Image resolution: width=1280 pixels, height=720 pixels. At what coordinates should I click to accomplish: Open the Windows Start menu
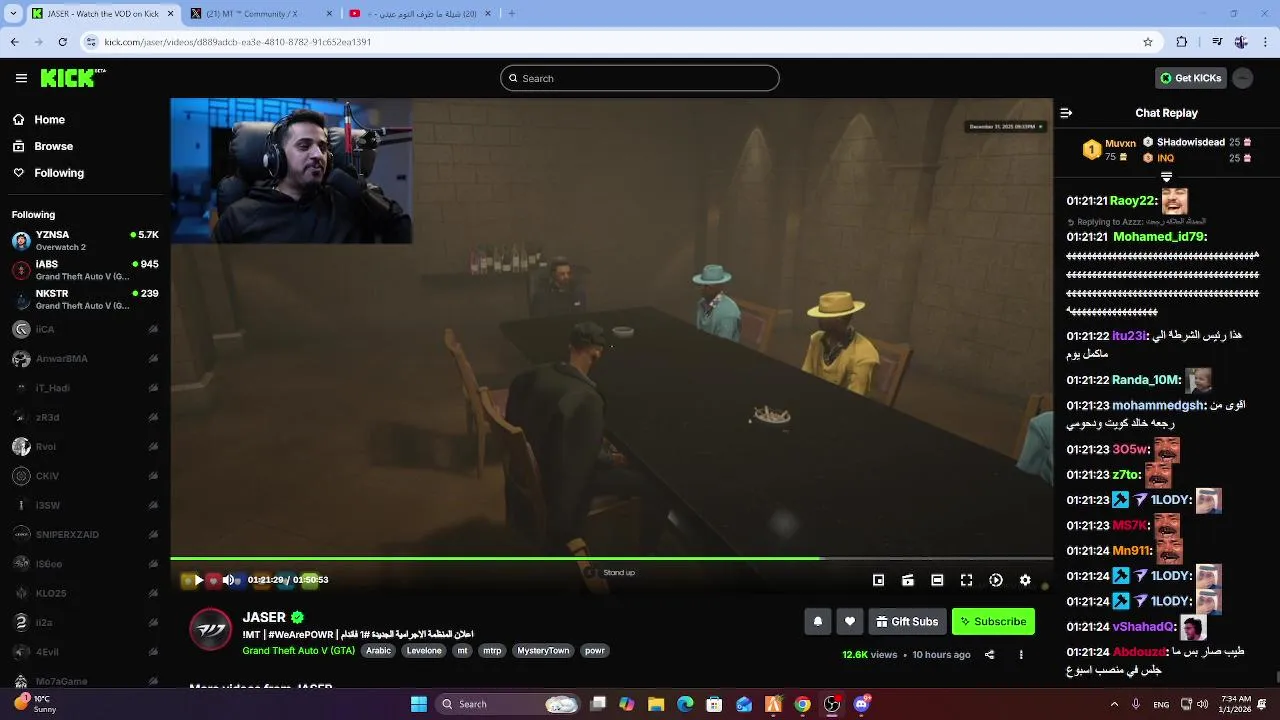tap(419, 704)
